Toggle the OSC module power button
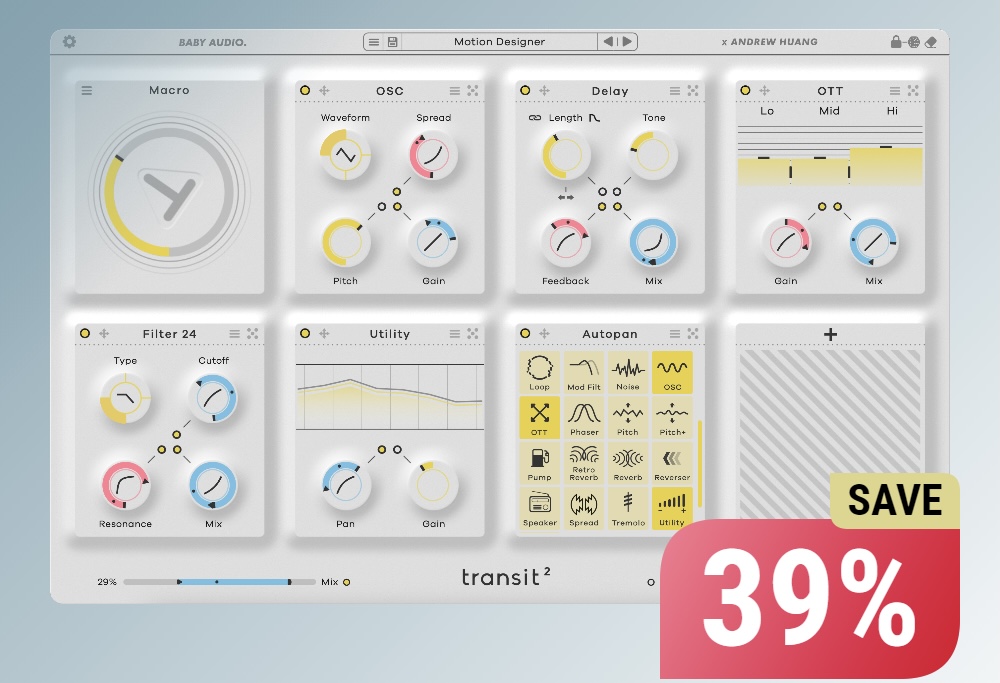Image resolution: width=1000 pixels, height=683 pixels. point(305,91)
